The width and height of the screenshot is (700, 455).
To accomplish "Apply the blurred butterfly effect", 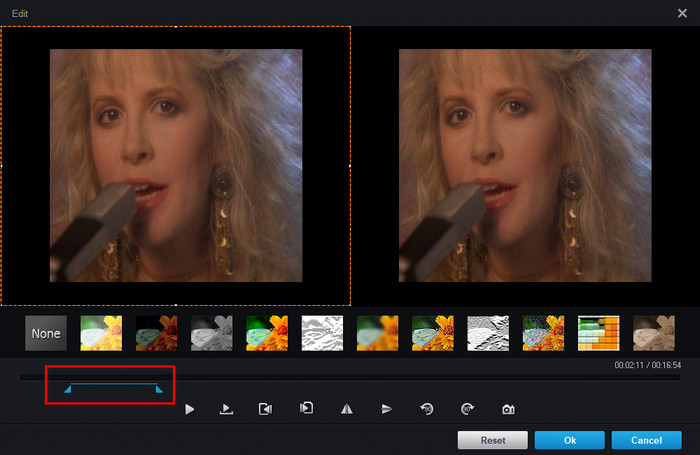I will click(378, 333).
